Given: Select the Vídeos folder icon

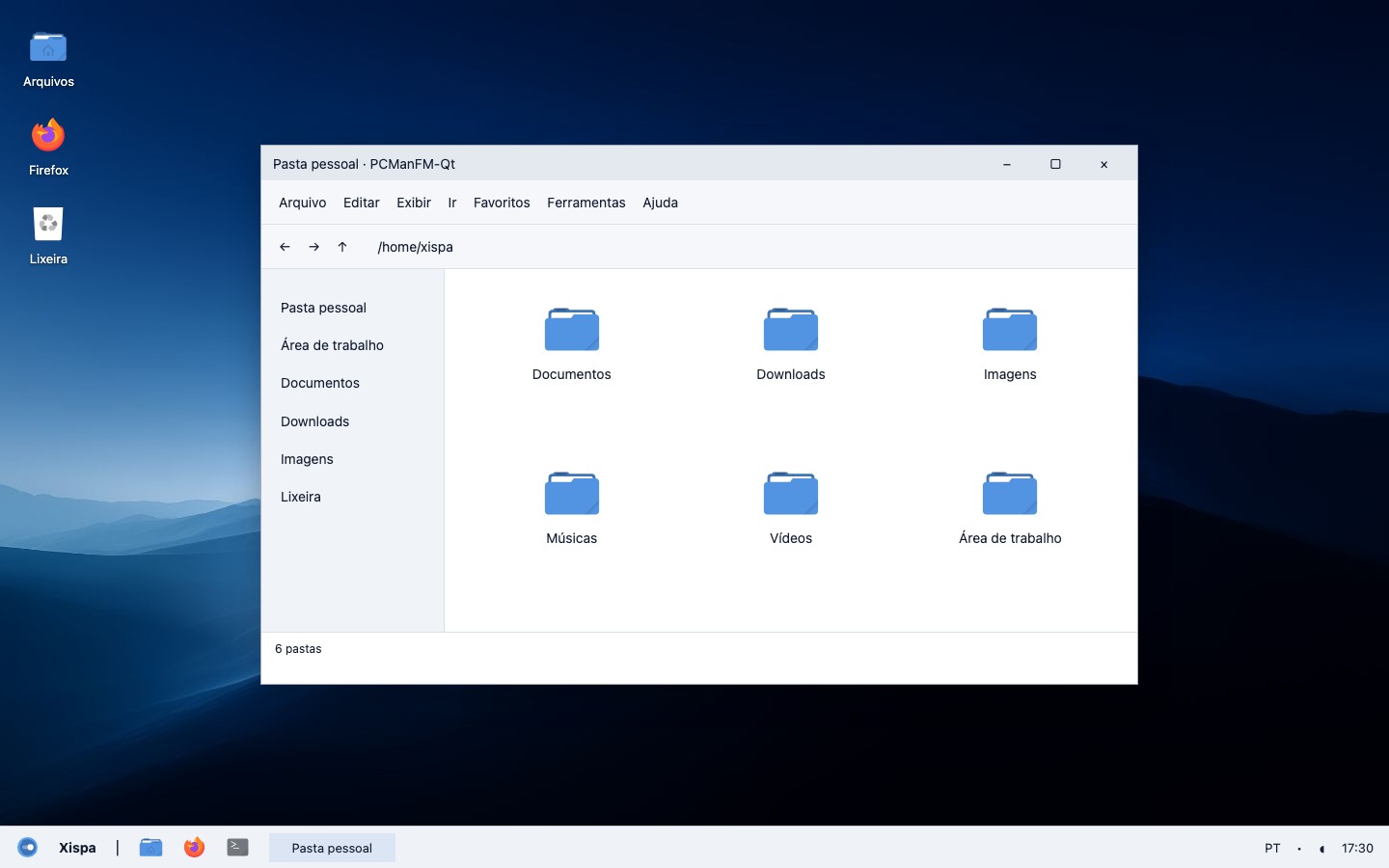Looking at the screenshot, I should (x=791, y=493).
